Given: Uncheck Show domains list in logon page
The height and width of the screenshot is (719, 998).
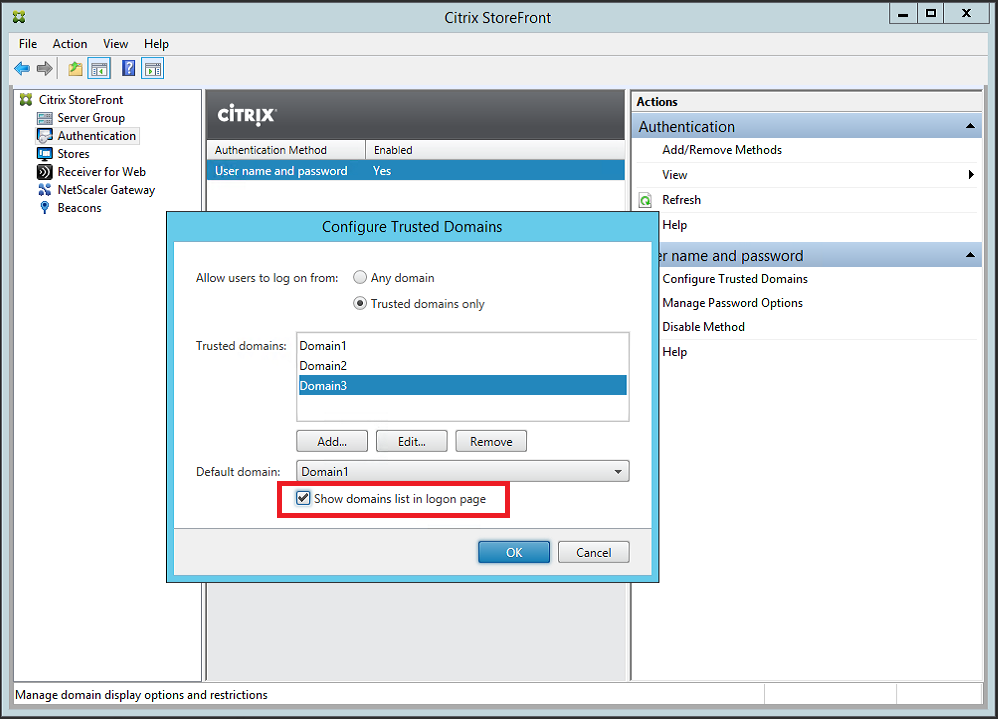Looking at the screenshot, I should tap(303, 498).
